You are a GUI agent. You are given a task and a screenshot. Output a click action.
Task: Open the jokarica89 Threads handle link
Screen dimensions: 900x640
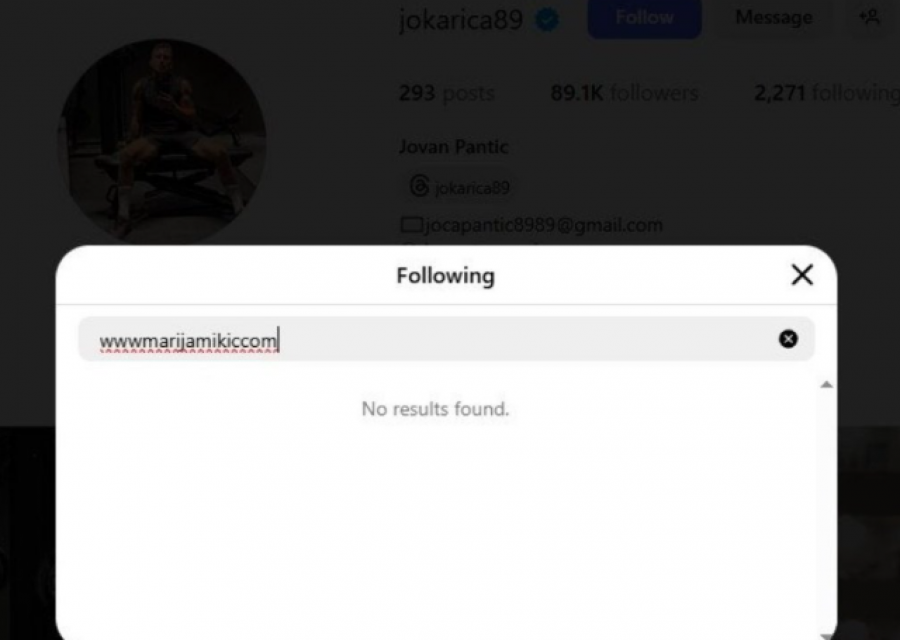(472, 187)
